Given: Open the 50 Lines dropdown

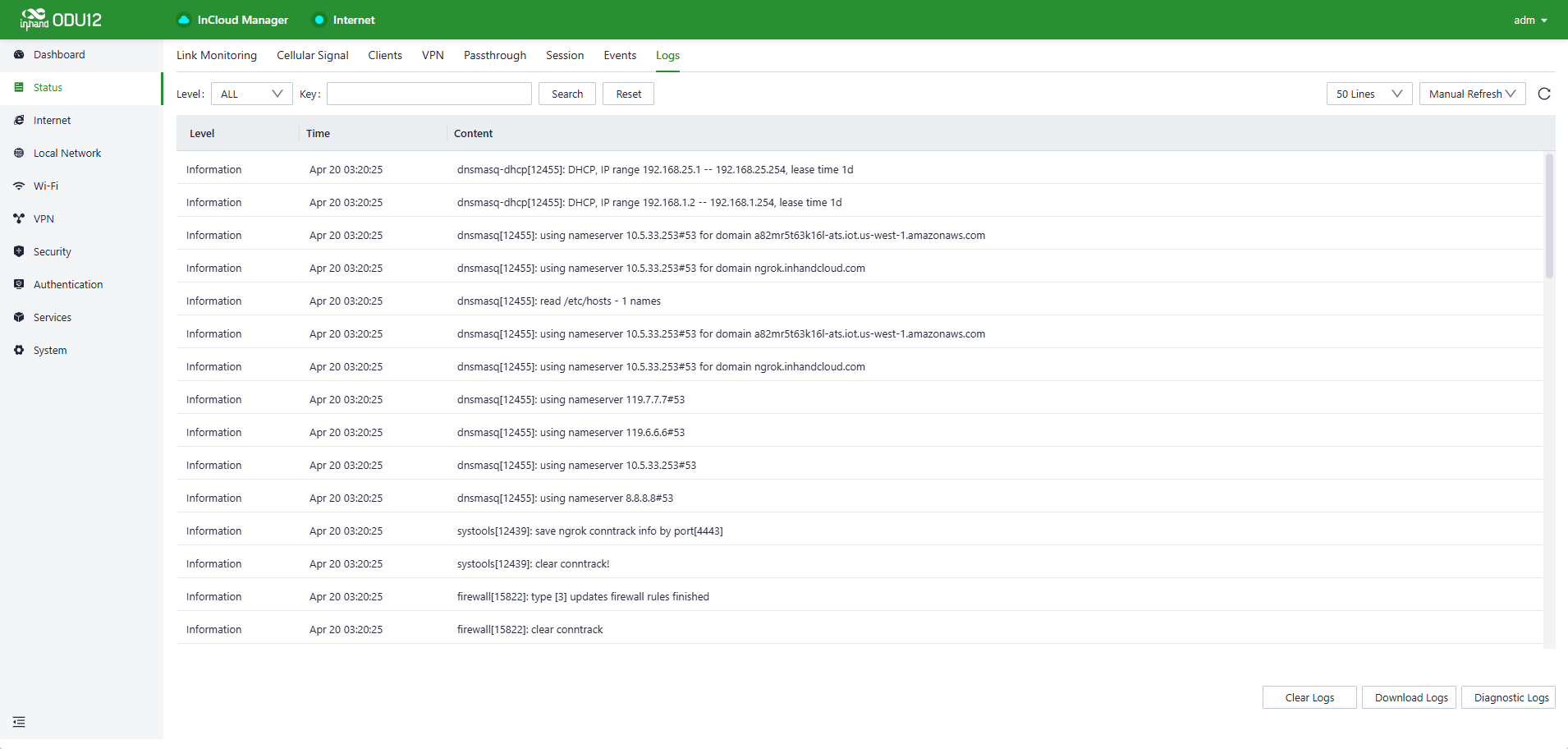Looking at the screenshot, I should click(x=1369, y=94).
